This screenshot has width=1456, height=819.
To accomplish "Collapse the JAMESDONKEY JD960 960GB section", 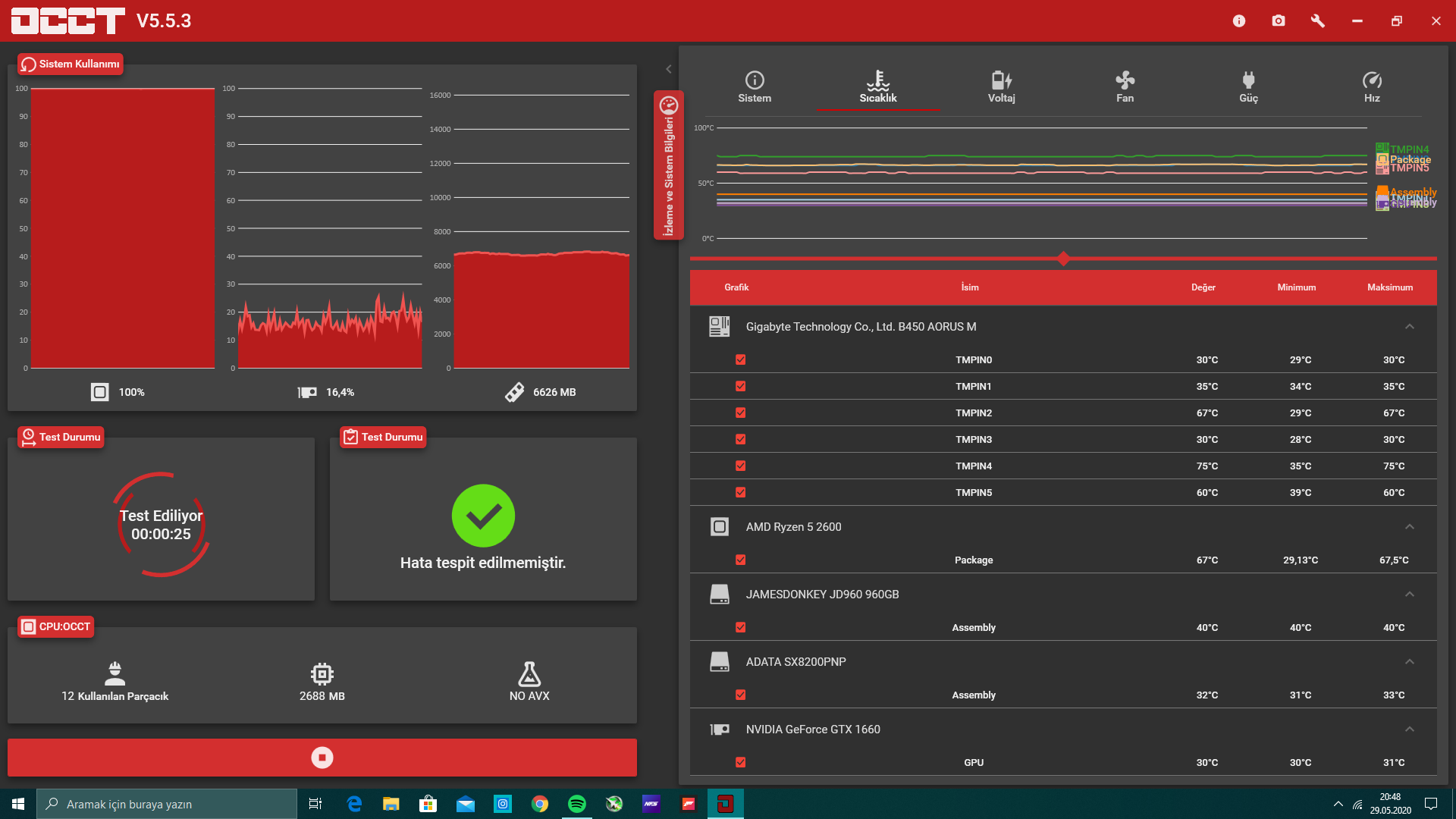I will click(1410, 595).
